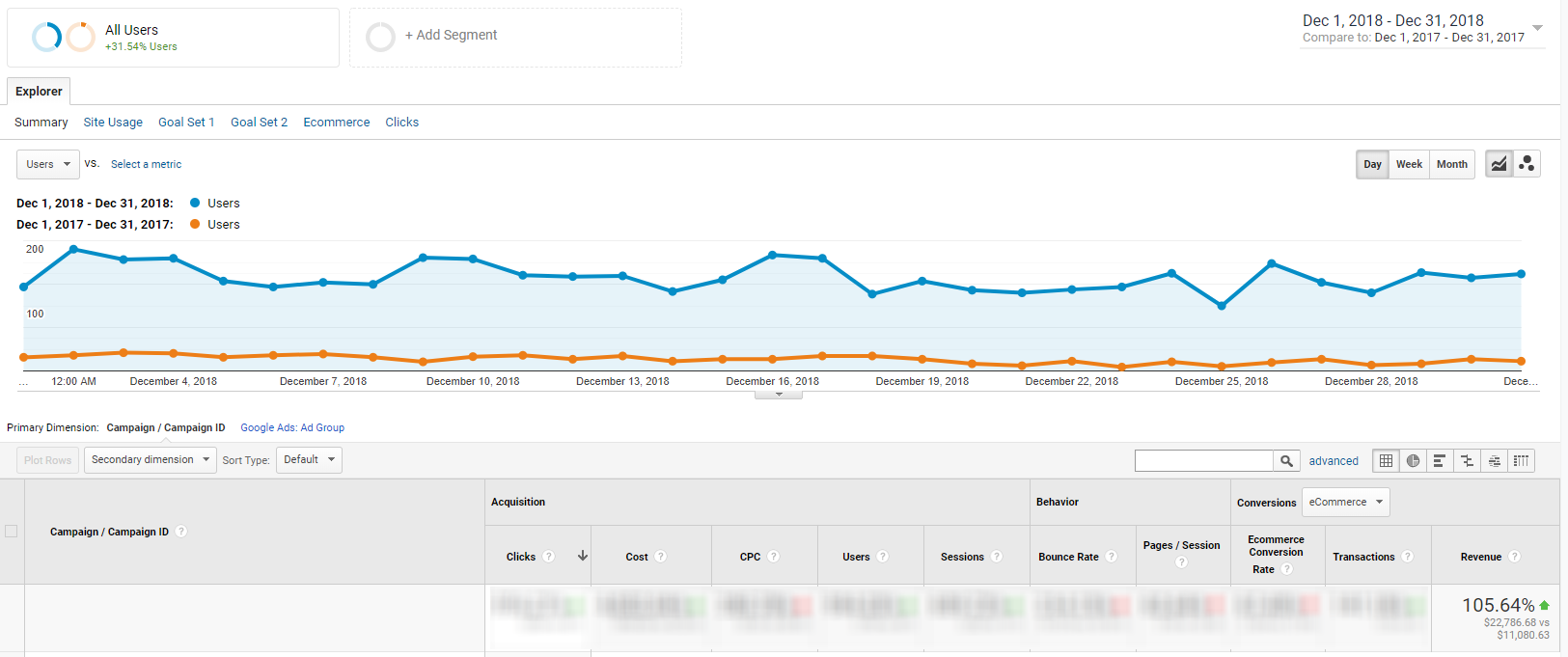The height and width of the screenshot is (657, 1568).
Task: Switch to line chart view
Action: tap(1499, 164)
